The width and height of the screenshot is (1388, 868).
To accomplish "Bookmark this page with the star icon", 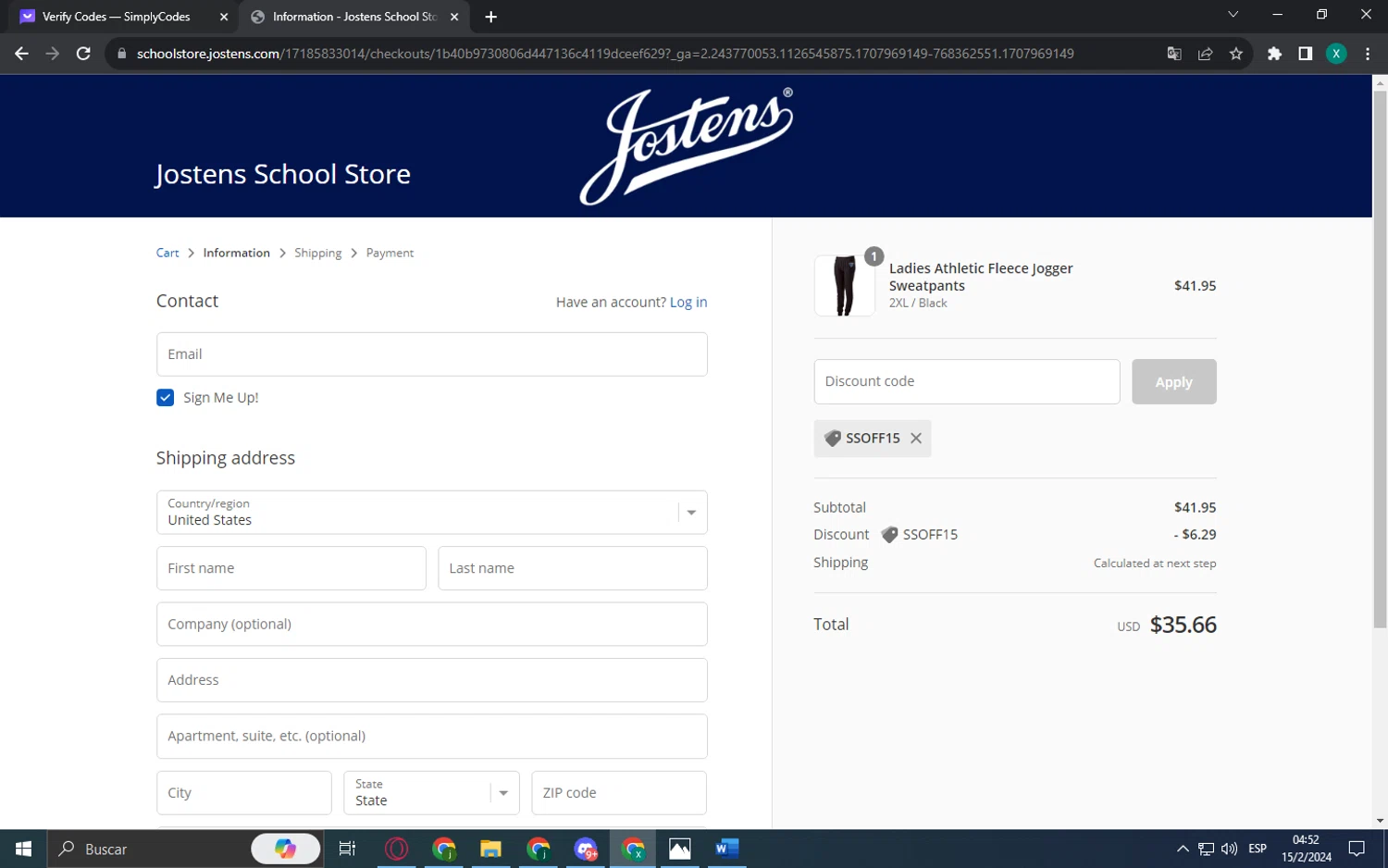I will [x=1235, y=54].
